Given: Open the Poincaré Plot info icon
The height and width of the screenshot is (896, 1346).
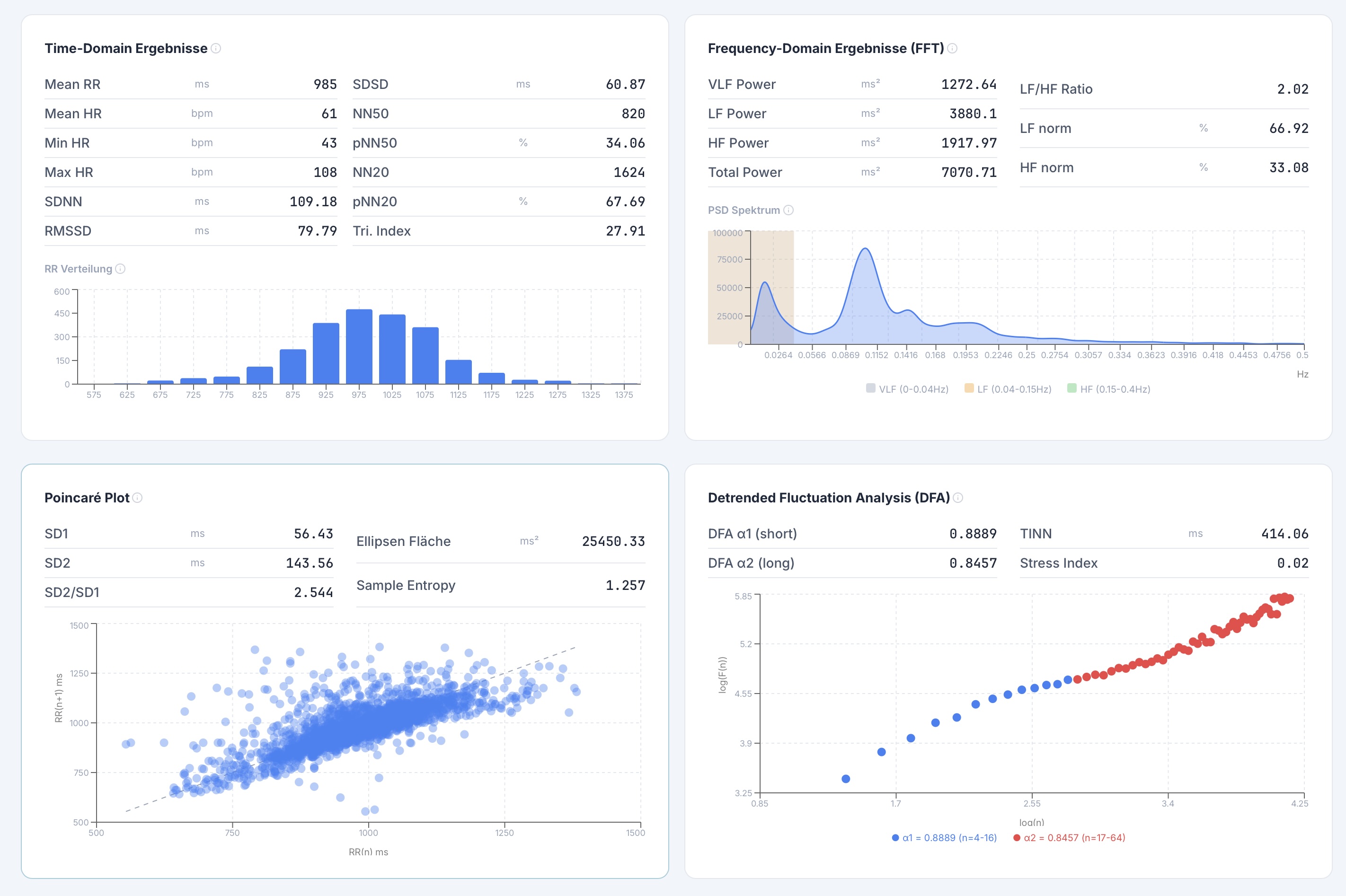Looking at the screenshot, I should [x=137, y=498].
